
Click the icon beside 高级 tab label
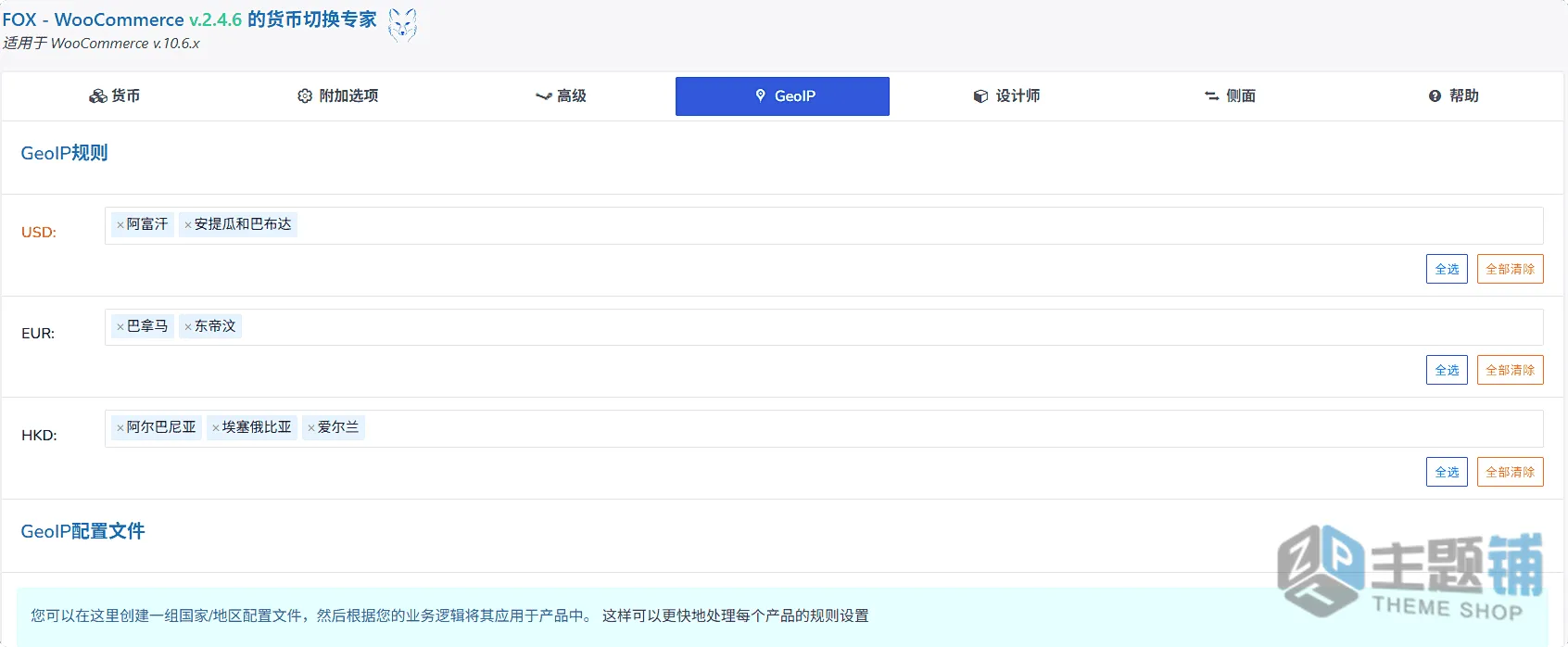click(544, 96)
